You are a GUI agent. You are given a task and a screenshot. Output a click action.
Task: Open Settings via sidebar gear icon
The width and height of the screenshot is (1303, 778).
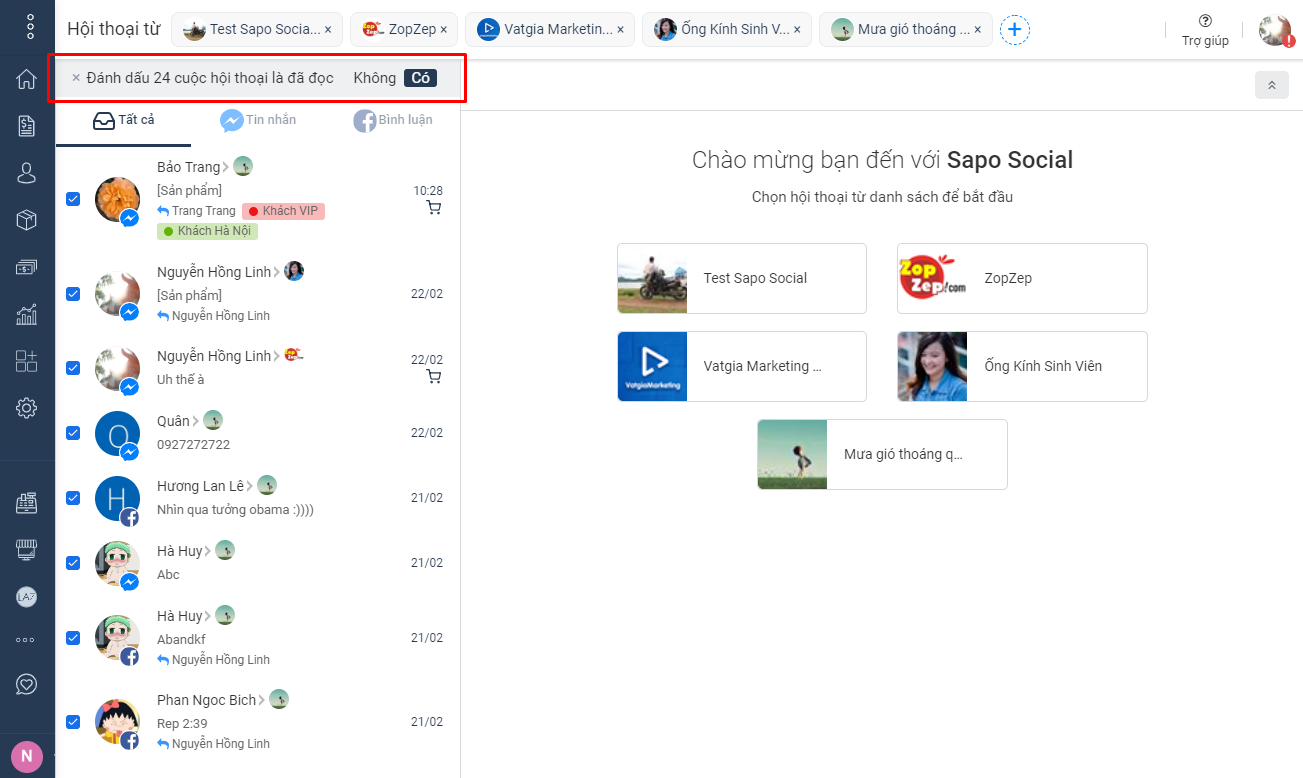point(27,408)
